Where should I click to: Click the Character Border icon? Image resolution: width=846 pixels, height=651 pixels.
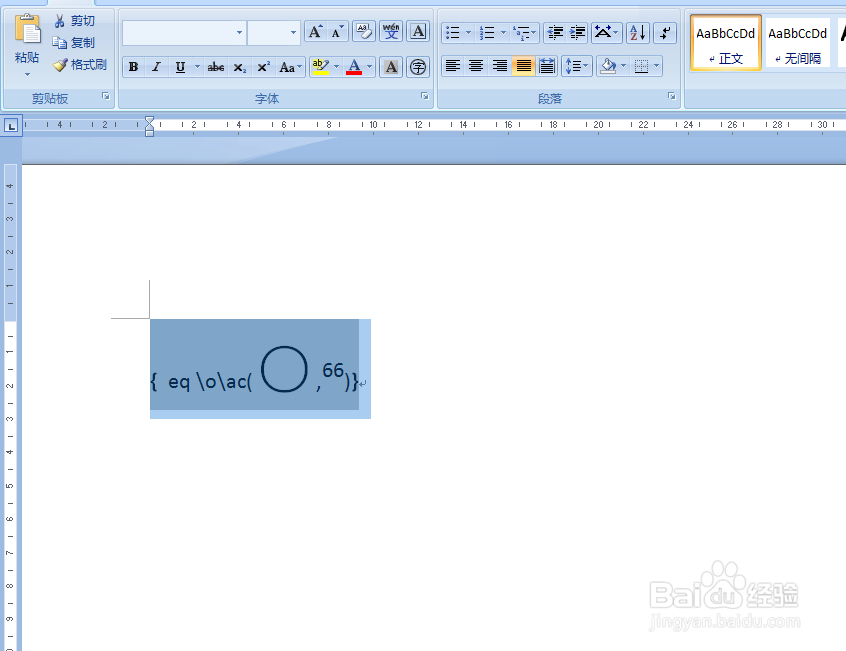tap(418, 32)
